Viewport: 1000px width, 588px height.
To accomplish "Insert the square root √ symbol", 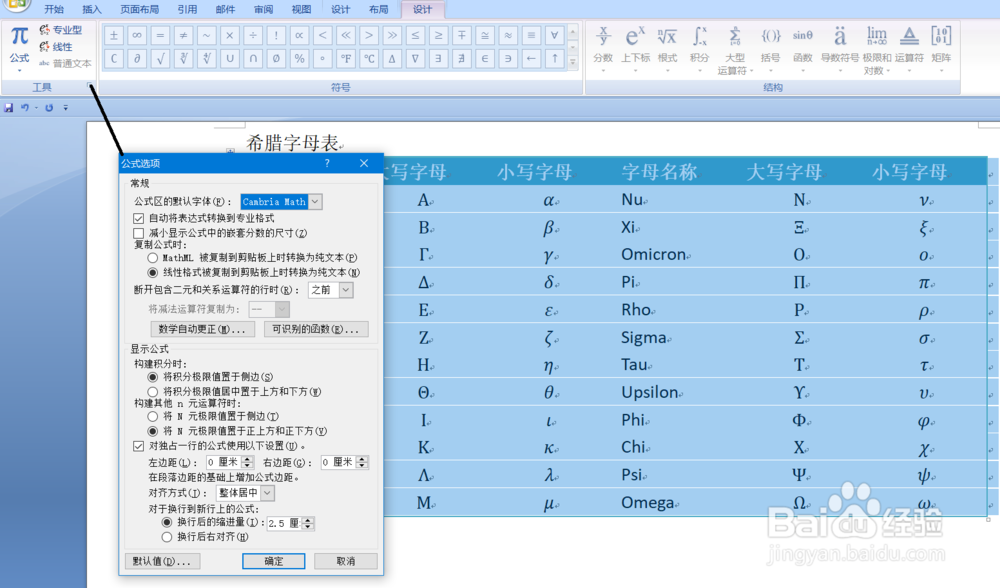I will pos(160,59).
